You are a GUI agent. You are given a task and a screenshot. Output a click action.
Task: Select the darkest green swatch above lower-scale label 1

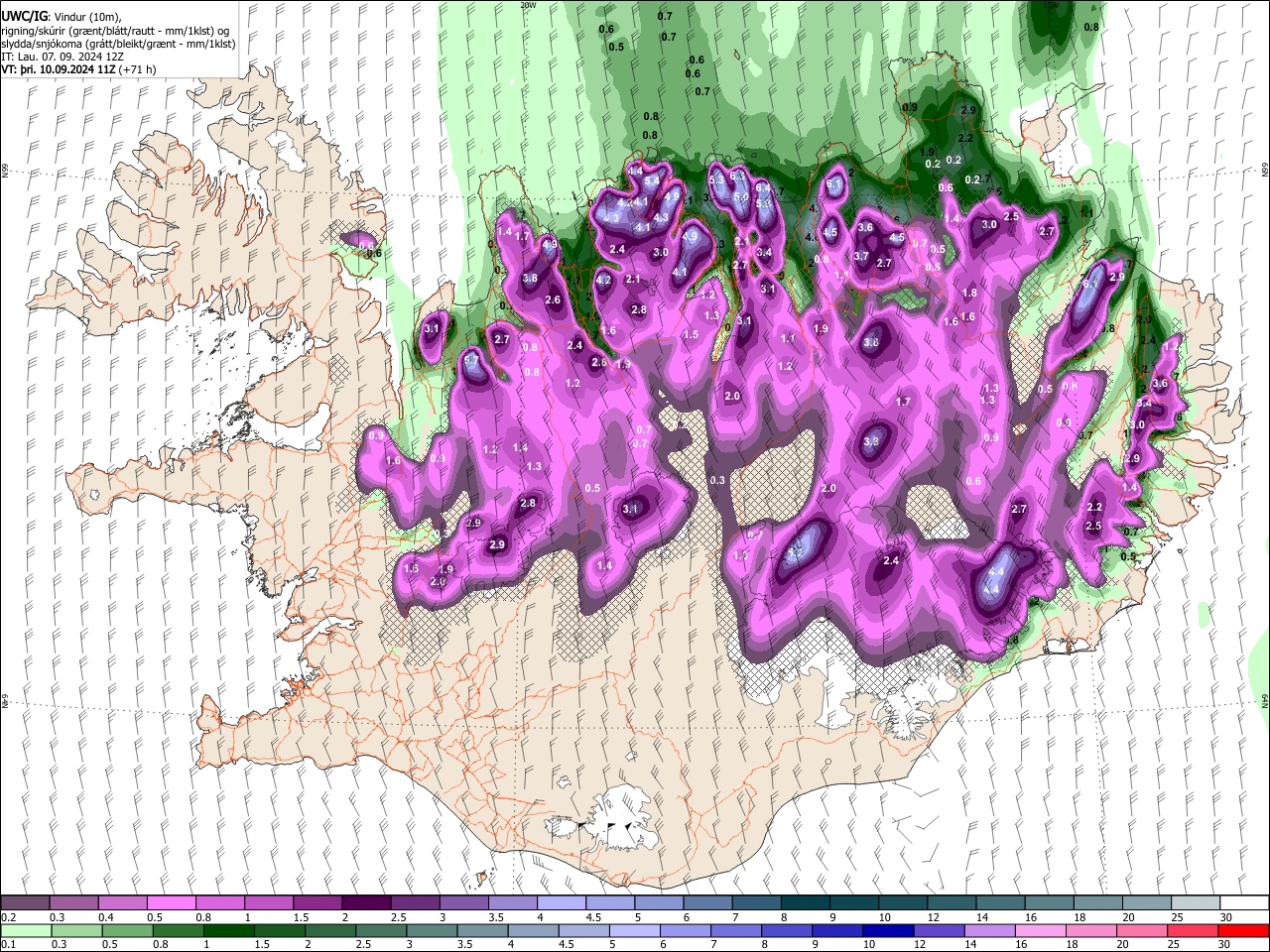tap(229, 930)
